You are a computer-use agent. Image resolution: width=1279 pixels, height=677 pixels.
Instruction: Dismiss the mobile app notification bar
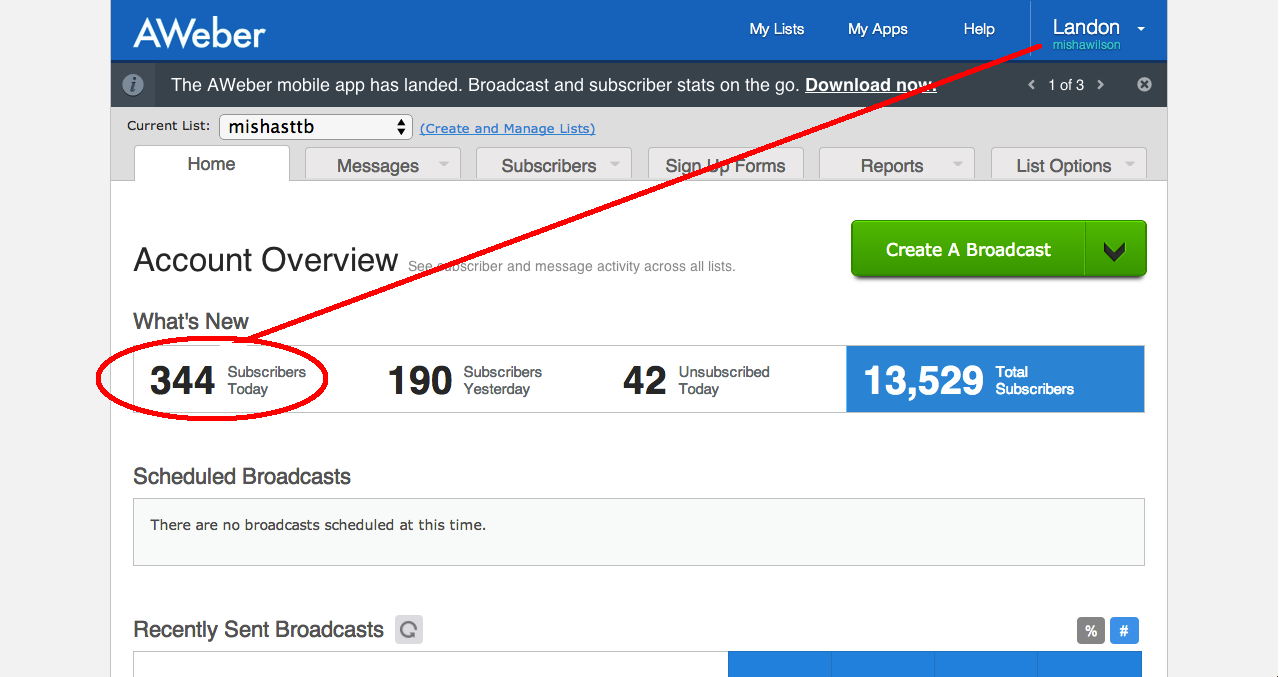click(x=1145, y=85)
